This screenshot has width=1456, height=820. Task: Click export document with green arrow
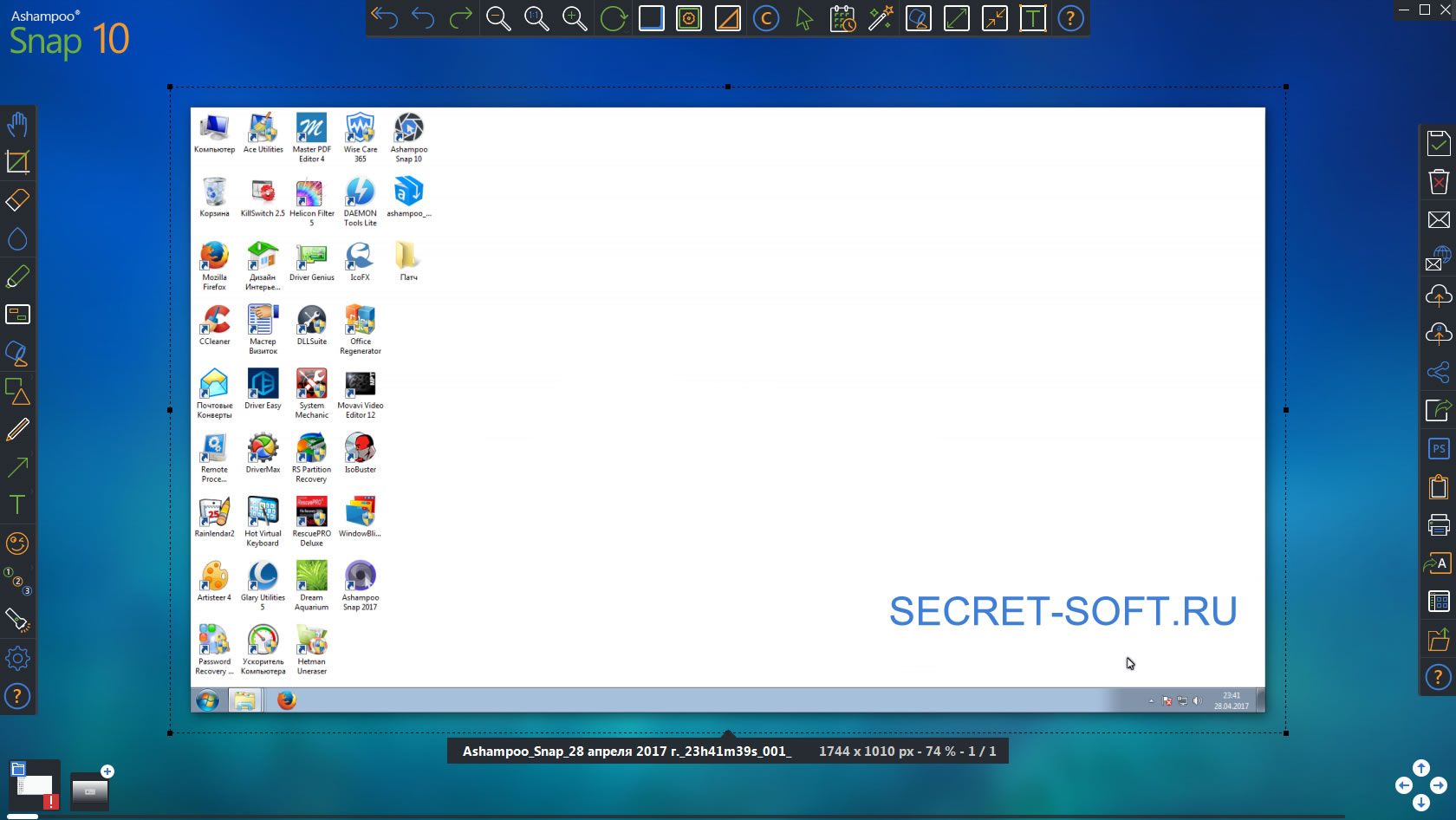(1439, 410)
